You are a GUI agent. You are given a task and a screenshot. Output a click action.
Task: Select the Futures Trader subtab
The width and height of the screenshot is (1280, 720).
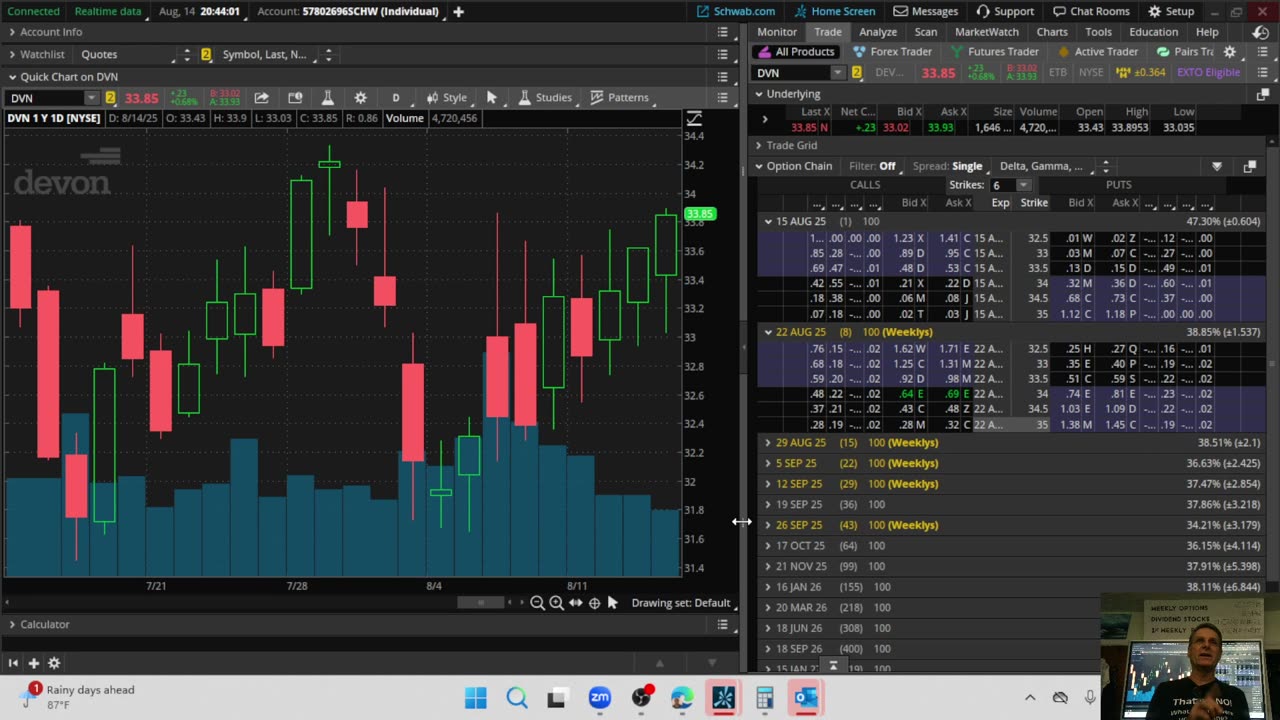(995, 52)
